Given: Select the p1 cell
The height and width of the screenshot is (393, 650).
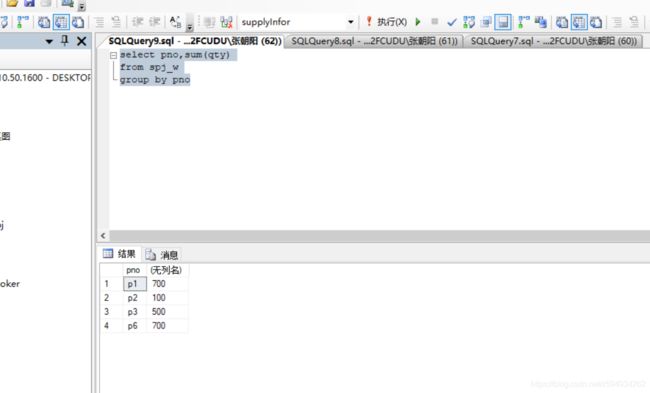Looking at the screenshot, I should coord(135,284).
